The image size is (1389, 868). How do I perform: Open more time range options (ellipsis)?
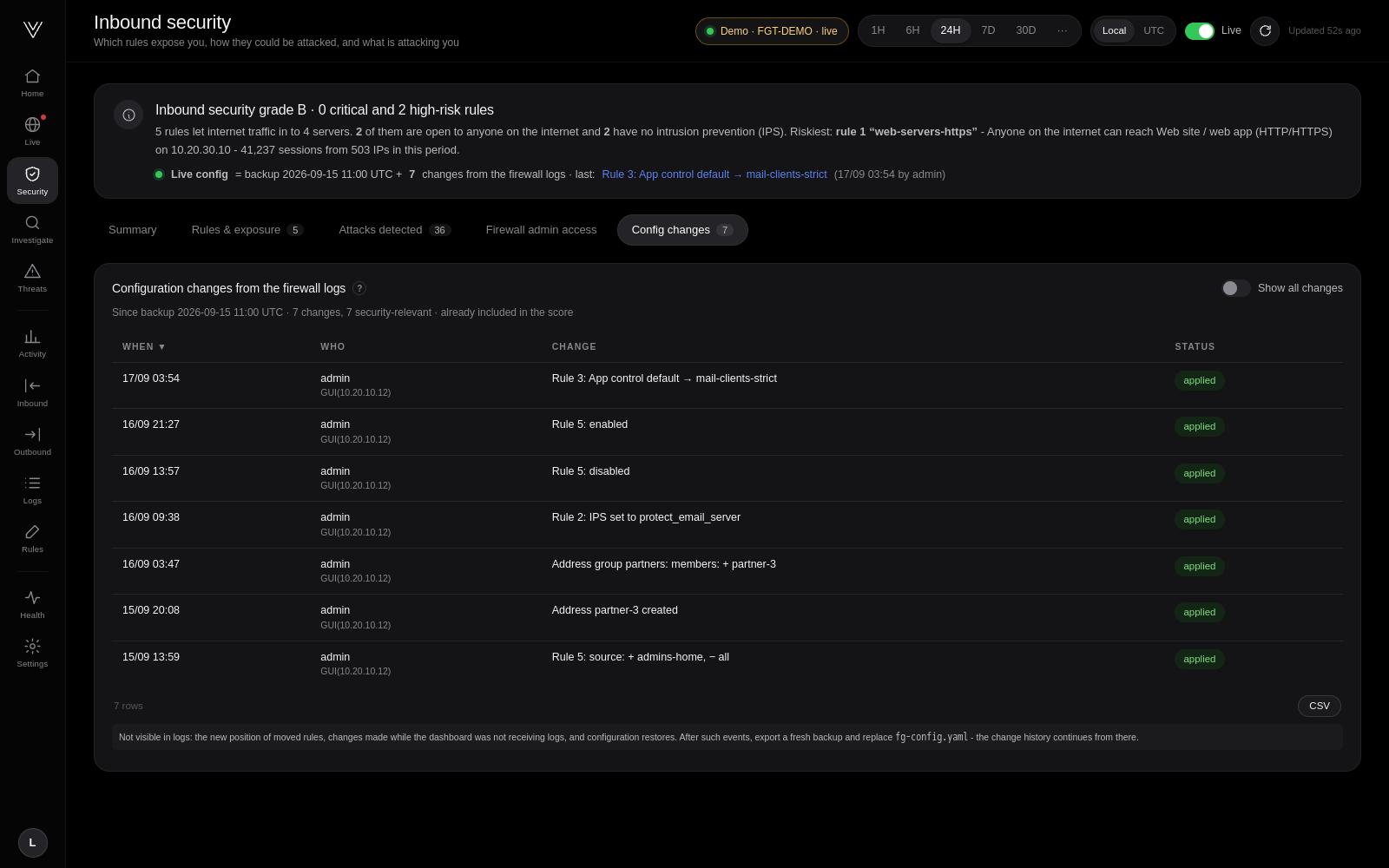[x=1063, y=30]
